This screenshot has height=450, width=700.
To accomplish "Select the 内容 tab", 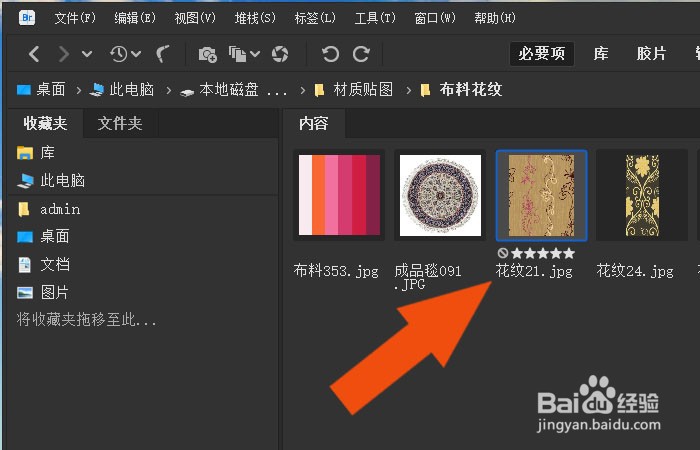I will (x=313, y=123).
